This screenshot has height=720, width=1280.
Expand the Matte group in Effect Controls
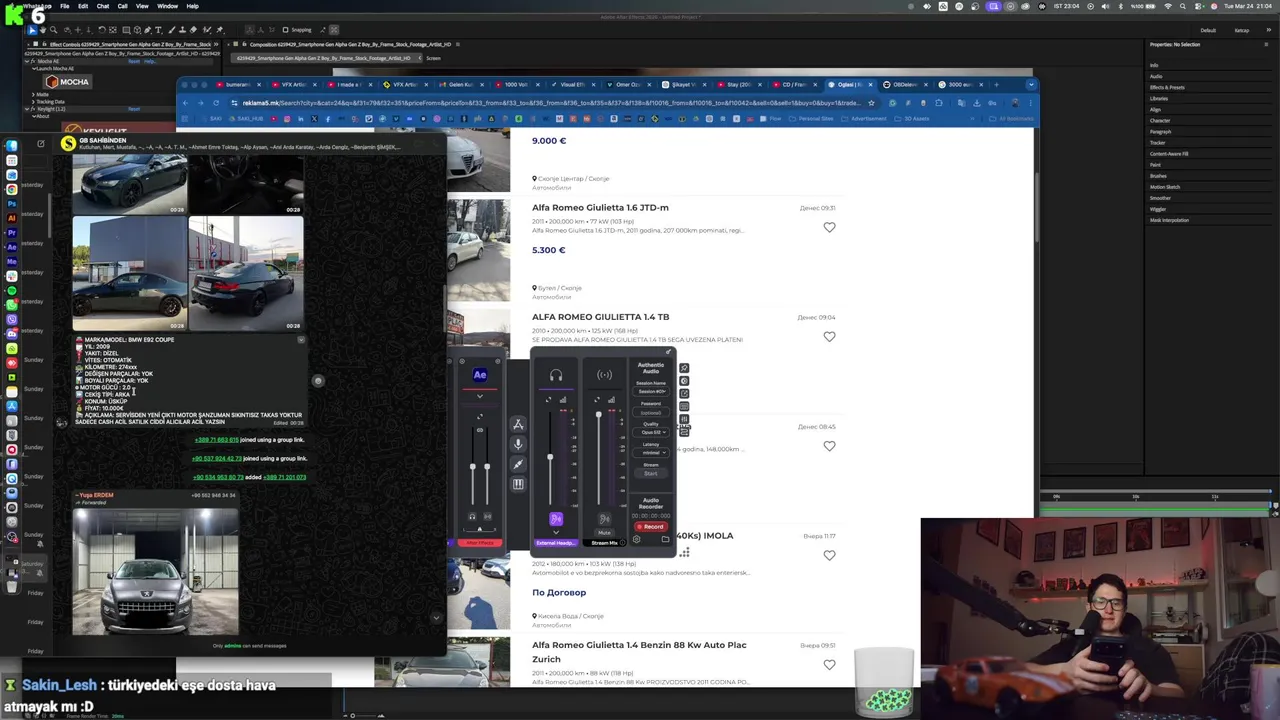(33, 94)
